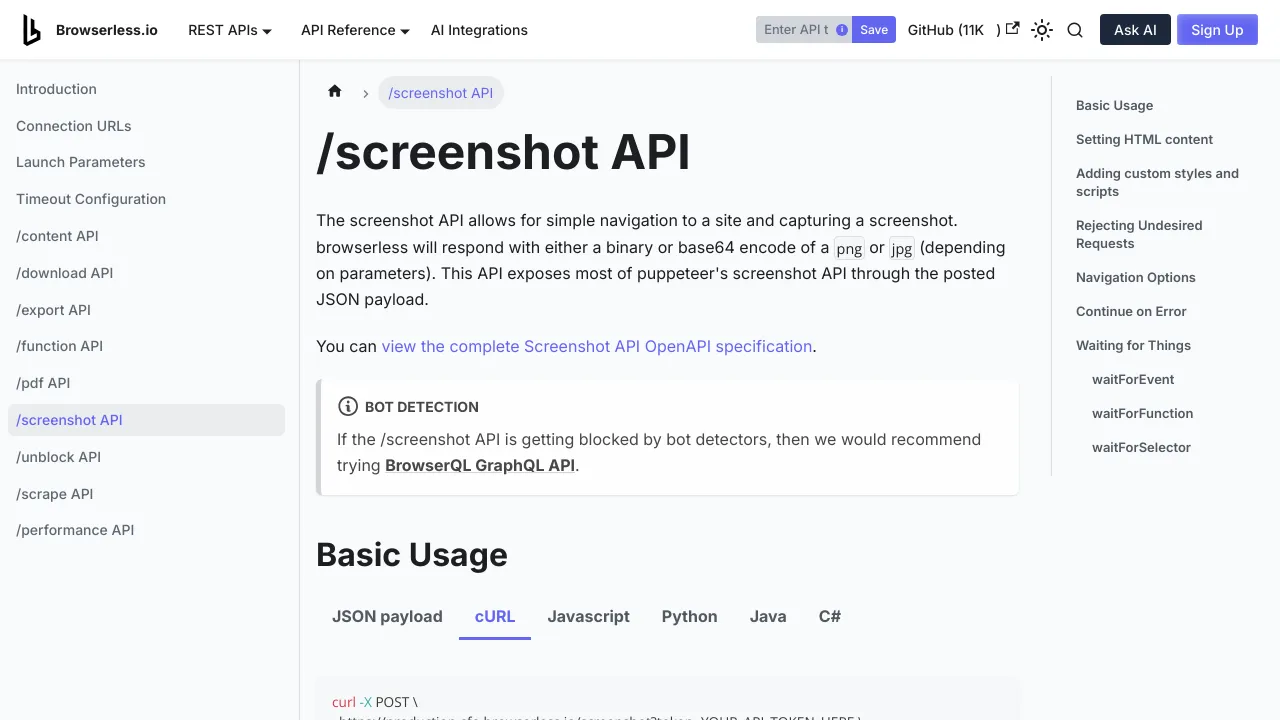Image resolution: width=1280 pixels, height=720 pixels.
Task: Click the API token info icon
Action: click(x=842, y=30)
